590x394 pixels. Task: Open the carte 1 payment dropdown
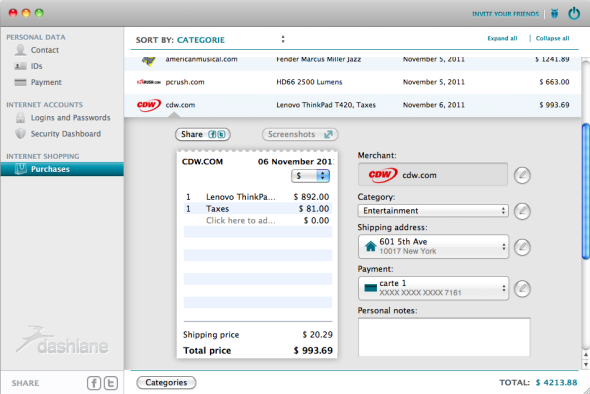pos(433,288)
